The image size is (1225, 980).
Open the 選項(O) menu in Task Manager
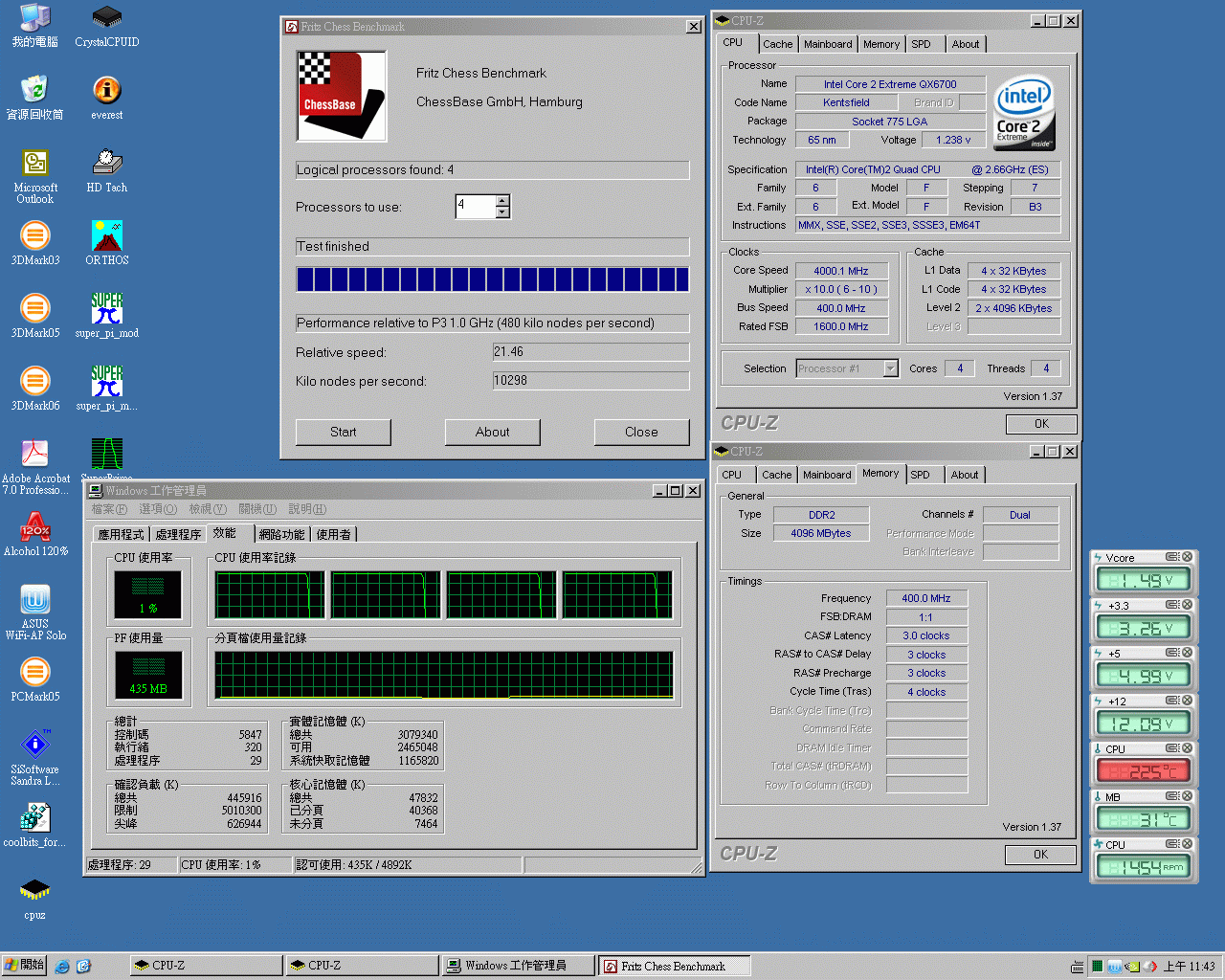[158, 509]
